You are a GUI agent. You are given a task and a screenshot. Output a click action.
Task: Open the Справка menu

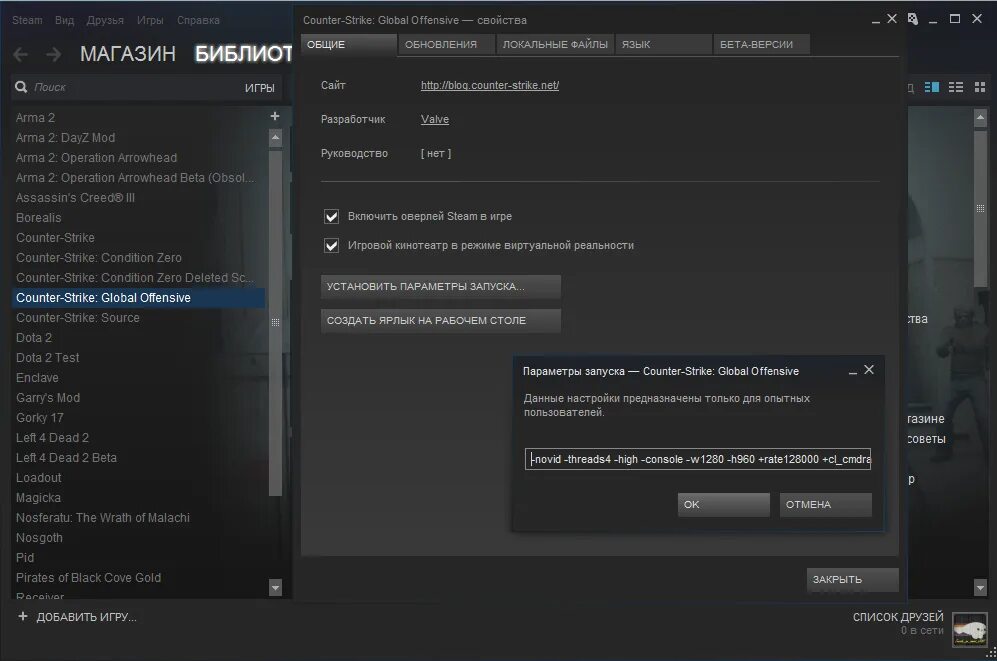198,20
